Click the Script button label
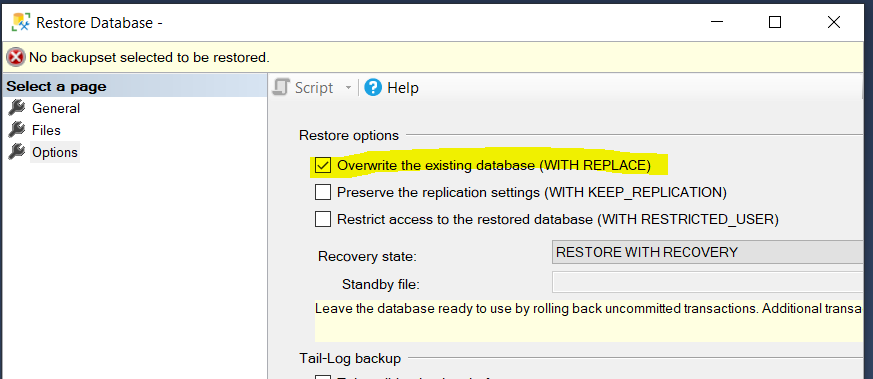This screenshot has width=873, height=379. (x=314, y=88)
